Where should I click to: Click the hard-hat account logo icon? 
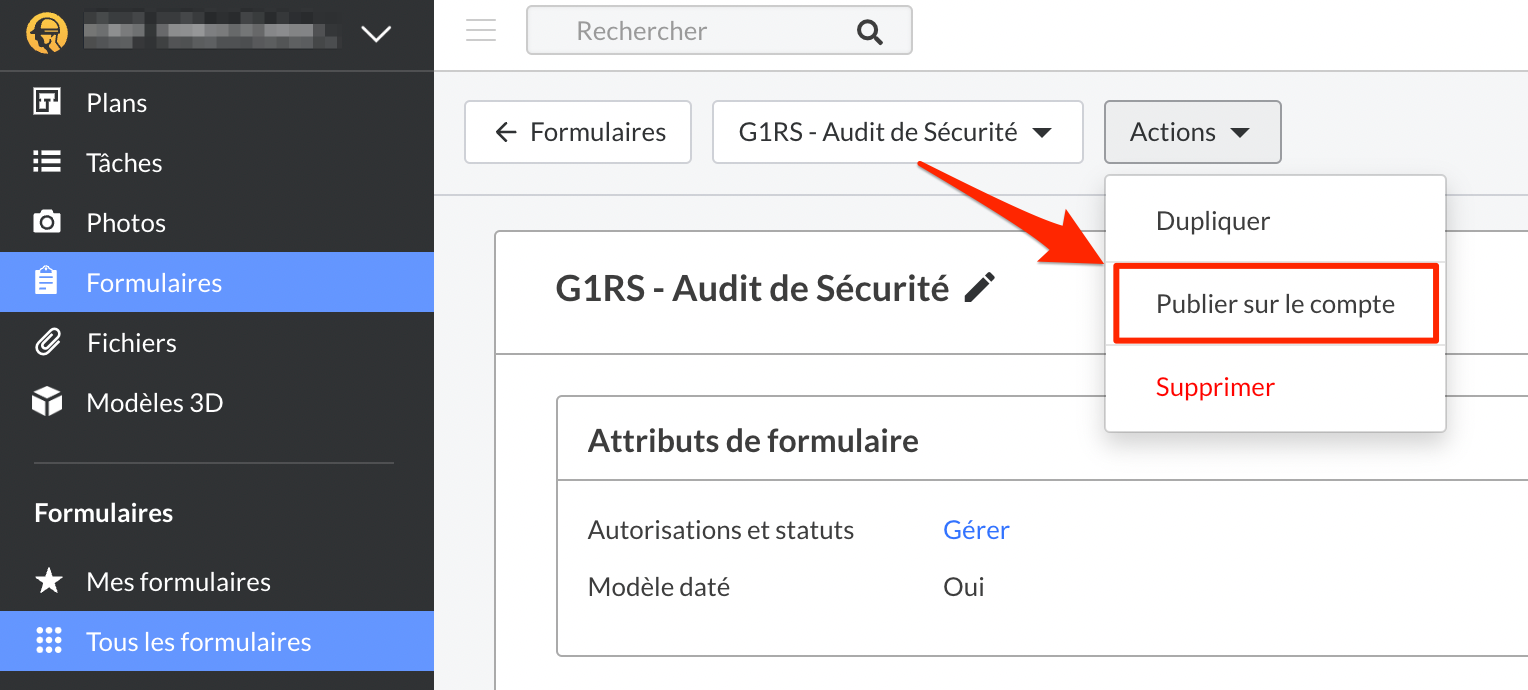click(x=47, y=34)
